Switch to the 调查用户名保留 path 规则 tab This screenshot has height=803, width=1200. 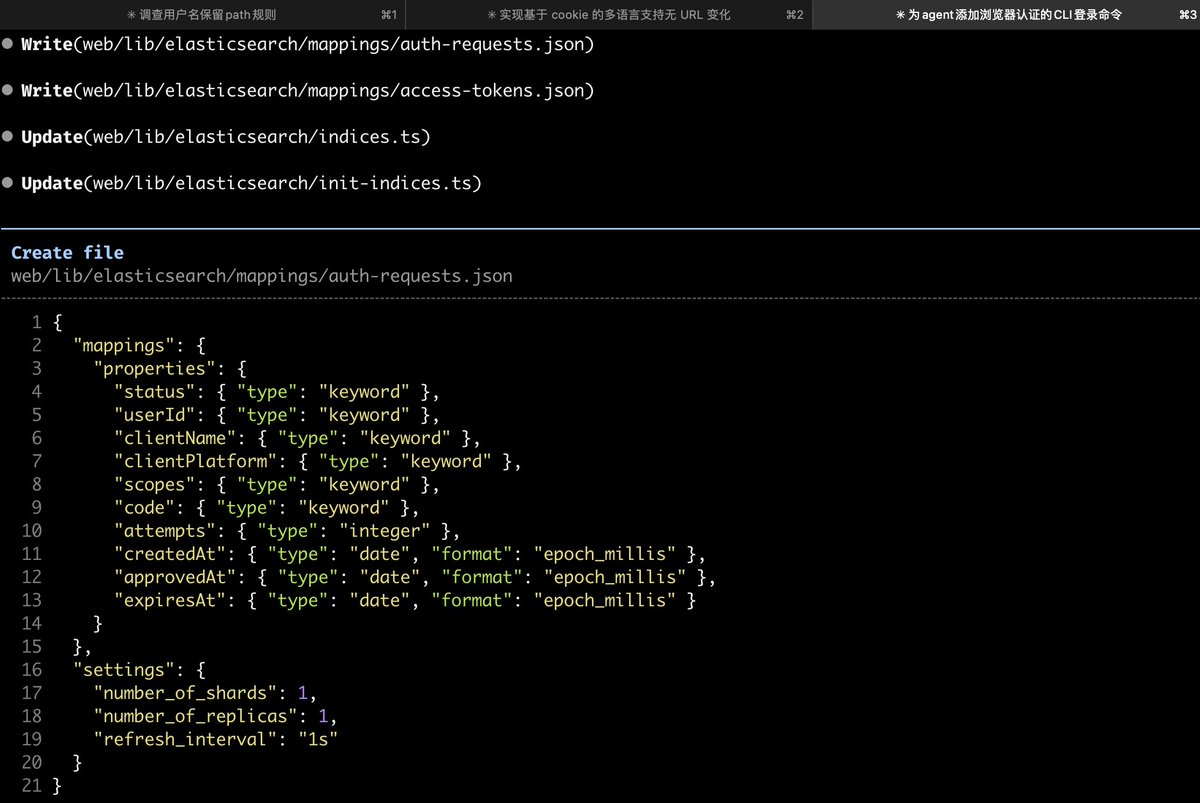pyautogui.click(x=202, y=15)
